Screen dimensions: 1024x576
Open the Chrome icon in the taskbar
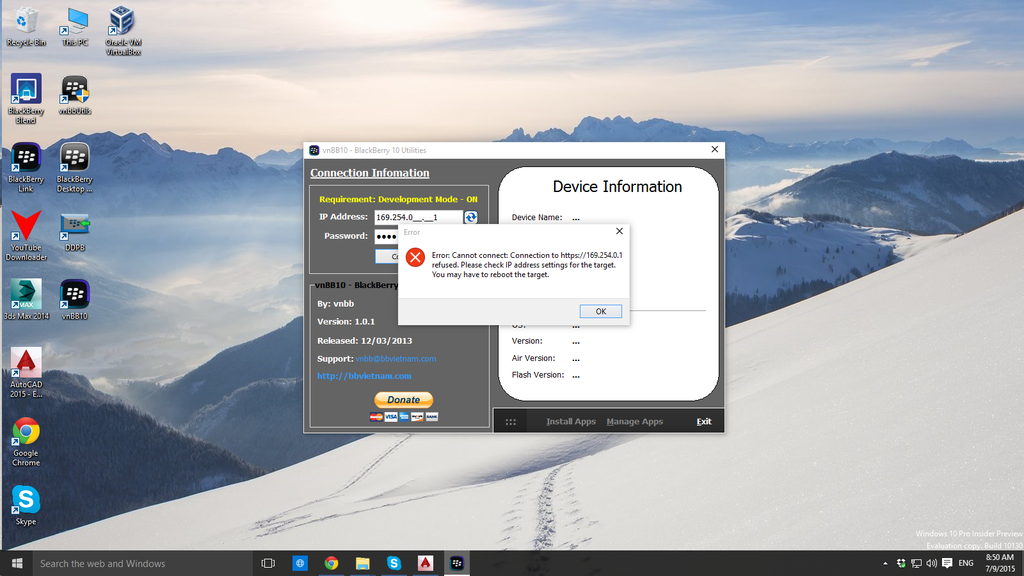pyautogui.click(x=331, y=563)
